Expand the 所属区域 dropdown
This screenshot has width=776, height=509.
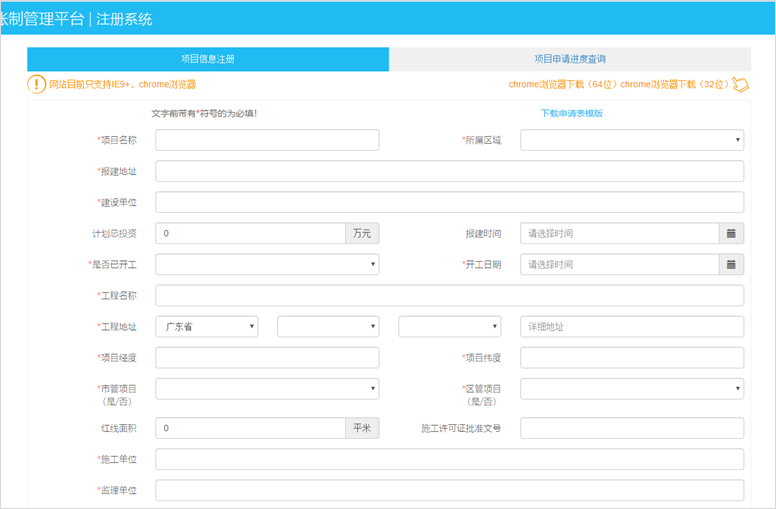(x=631, y=140)
